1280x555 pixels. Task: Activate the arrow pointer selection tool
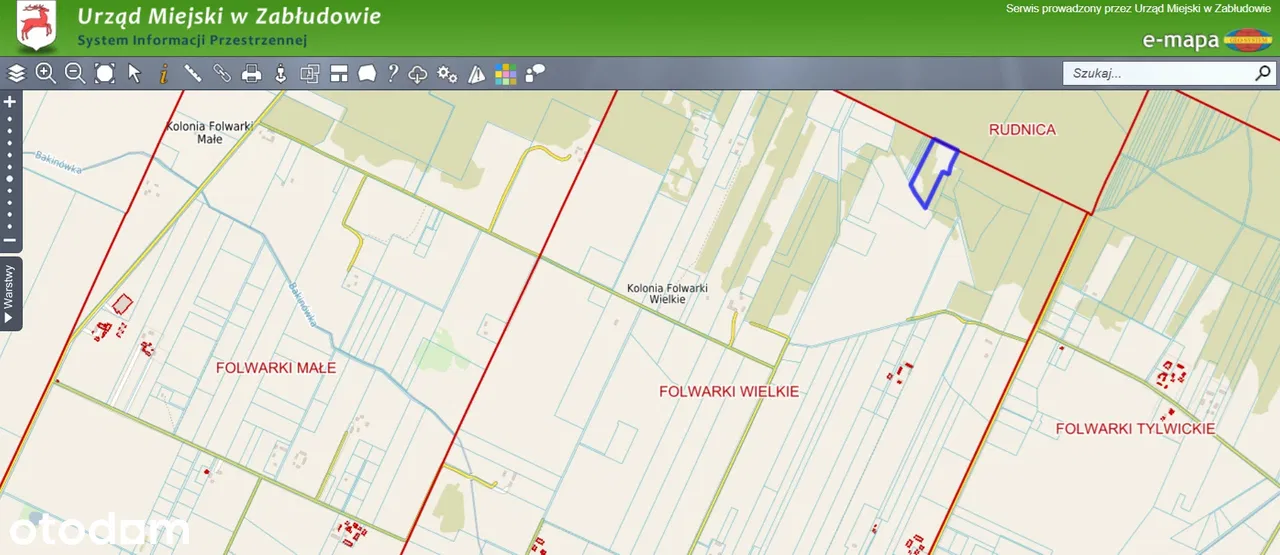pos(135,73)
